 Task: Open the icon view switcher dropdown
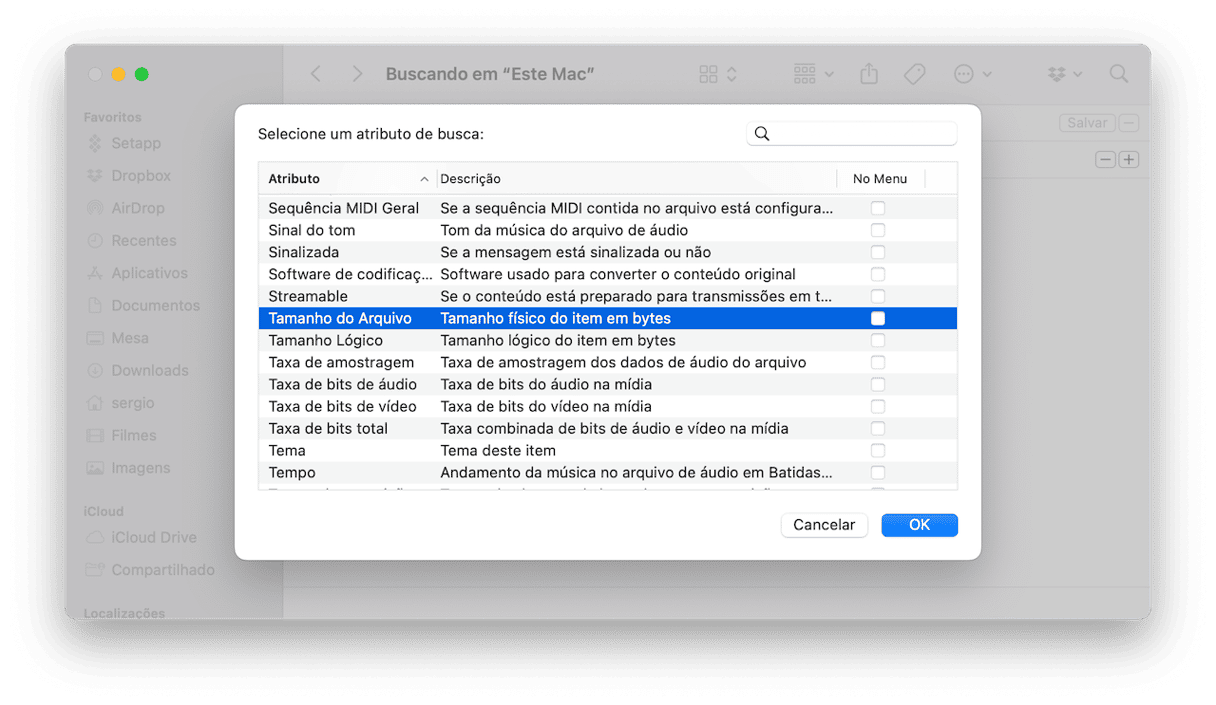click(719, 74)
